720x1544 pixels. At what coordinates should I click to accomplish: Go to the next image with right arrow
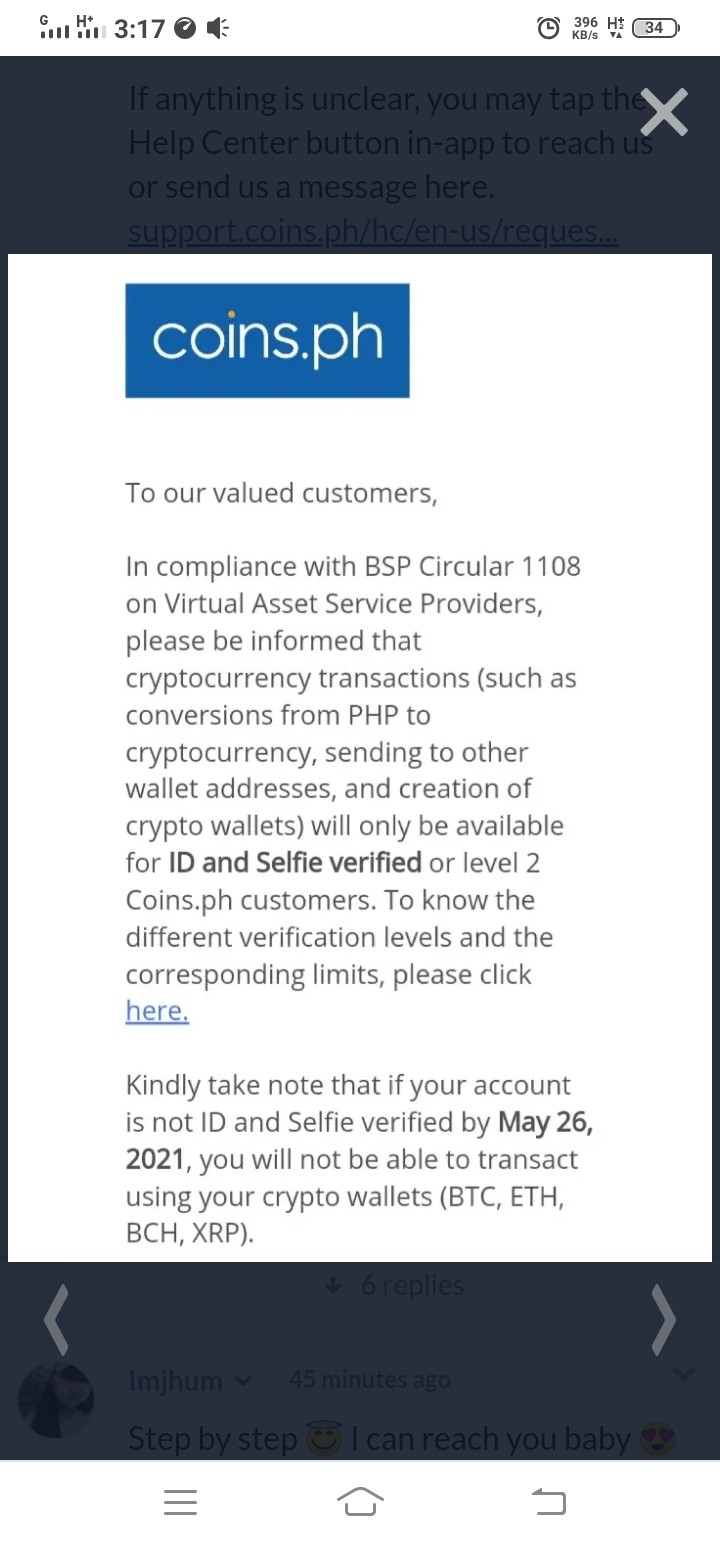[x=663, y=1319]
